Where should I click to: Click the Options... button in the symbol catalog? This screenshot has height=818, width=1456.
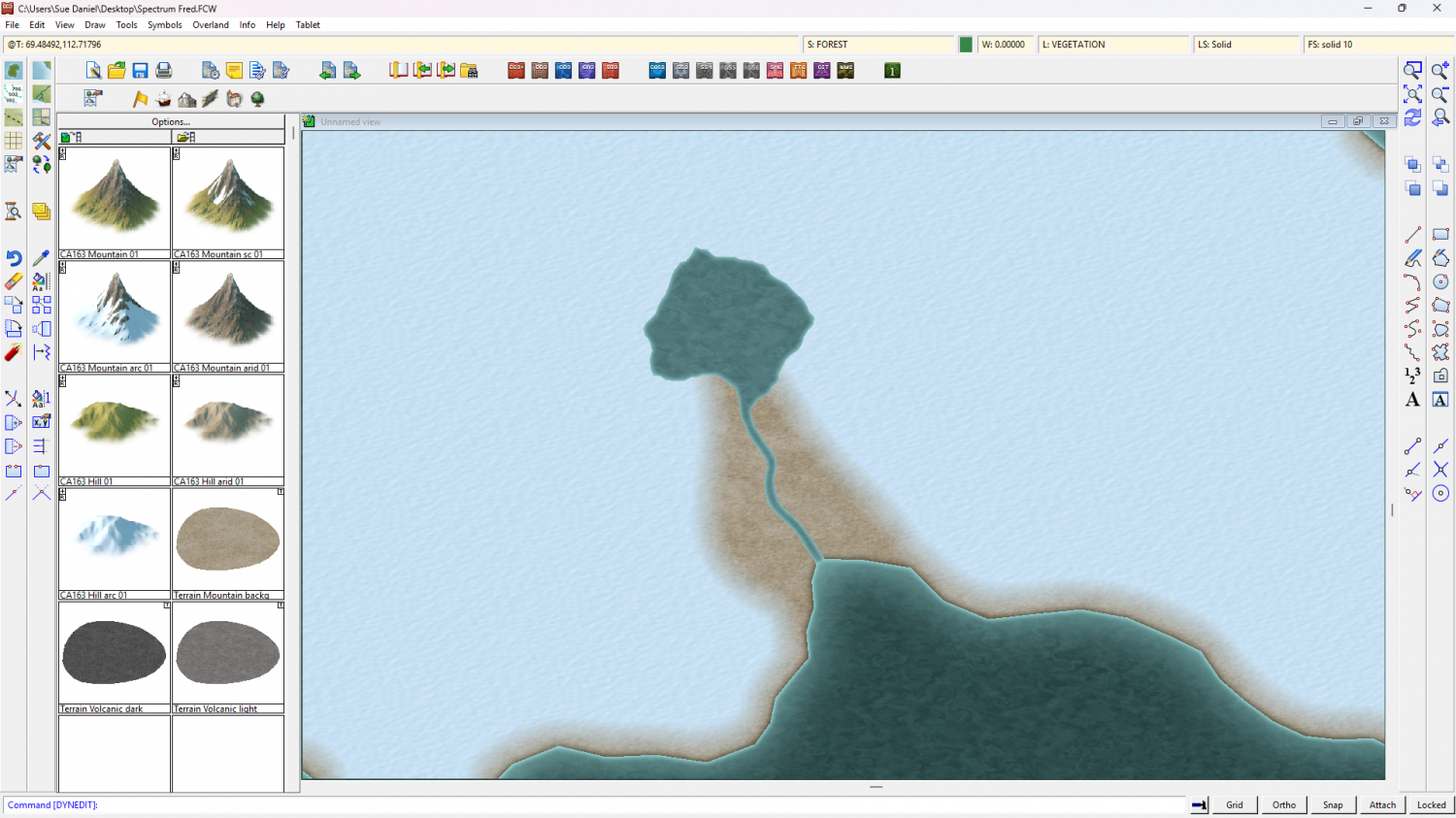click(x=171, y=122)
